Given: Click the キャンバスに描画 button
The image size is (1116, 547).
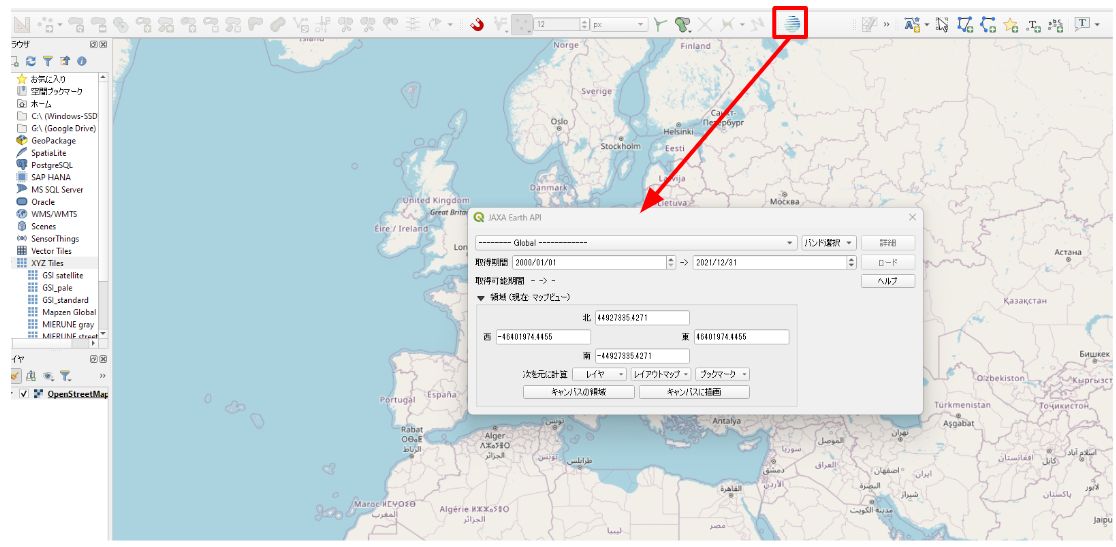Looking at the screenshot, I should (694, 392).
